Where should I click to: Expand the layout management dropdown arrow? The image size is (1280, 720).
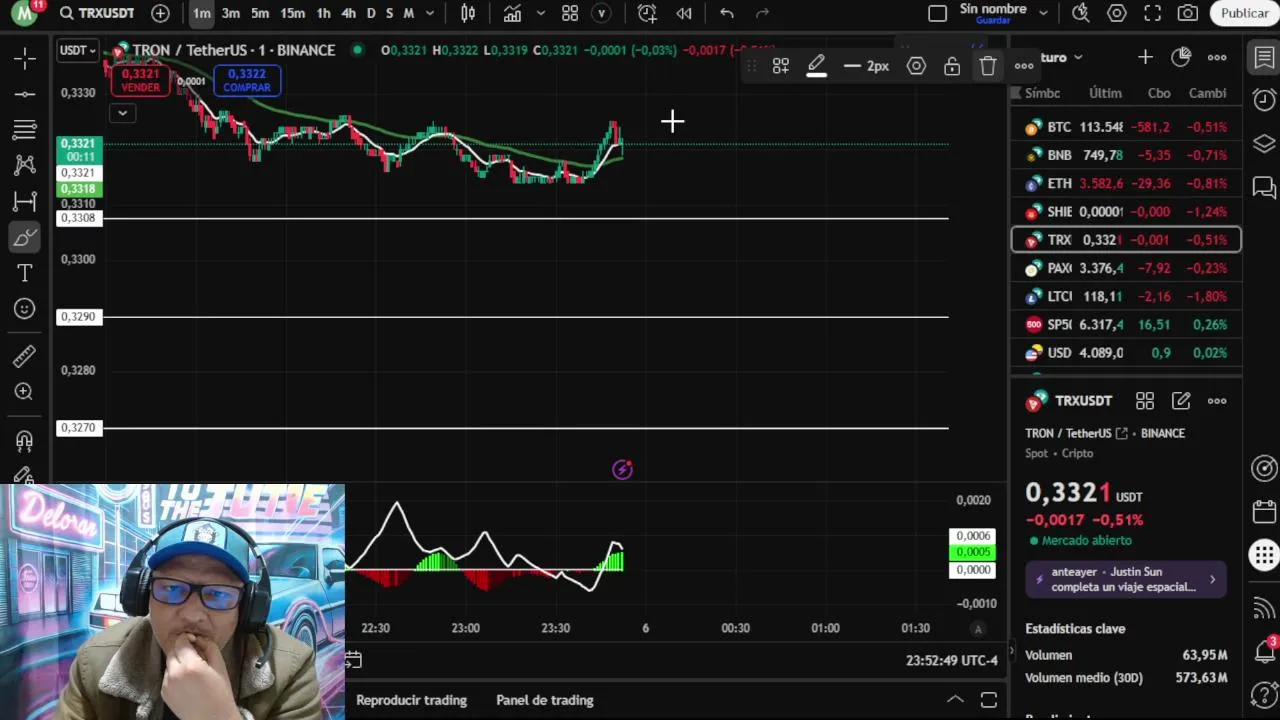coord(1043,13)
